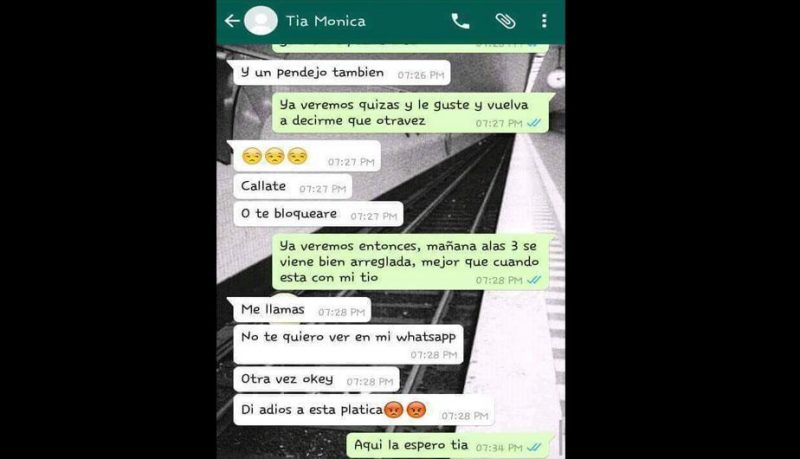Tap the 'mañana alas 3' green message
This screenshot has width=800, height=459.
pos(410,262)
